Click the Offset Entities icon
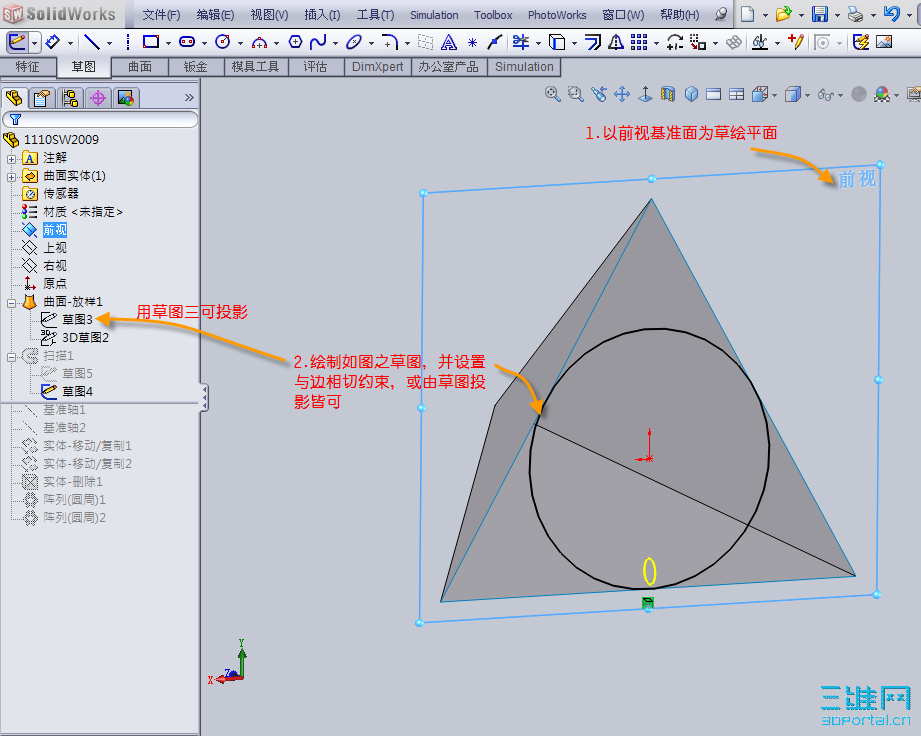The image size is (921, 736). tap(593, 42)
